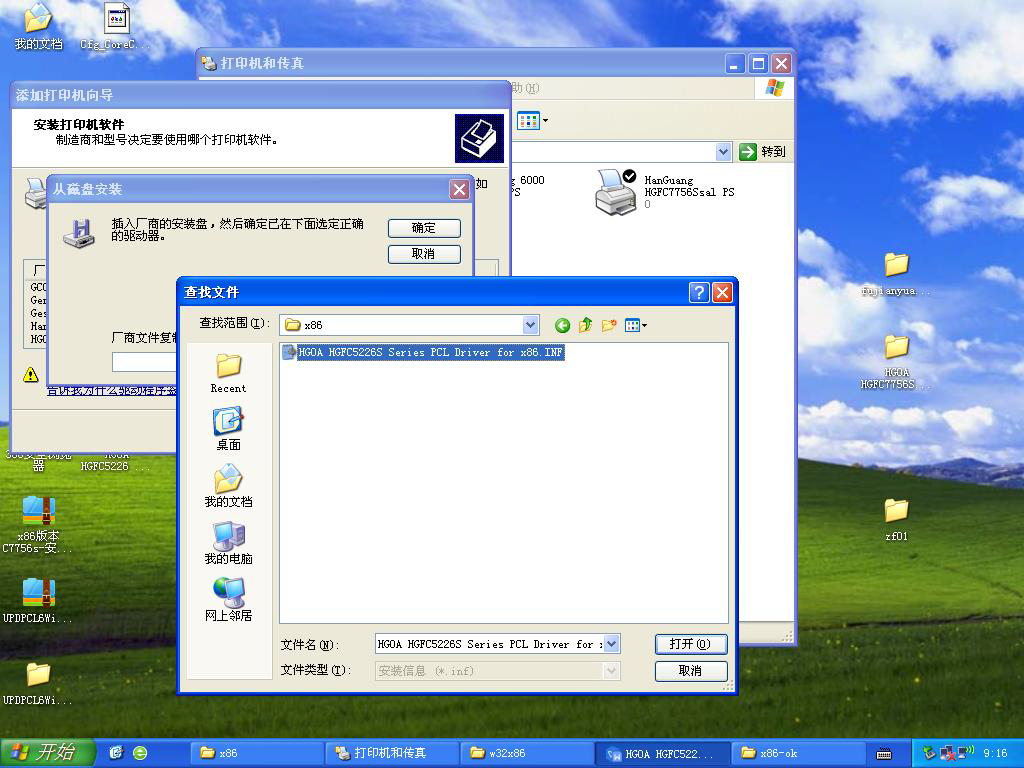1024x768 pixels.
Task: Create a new folder in the file dialog
Action: click(x=609, y=325)
